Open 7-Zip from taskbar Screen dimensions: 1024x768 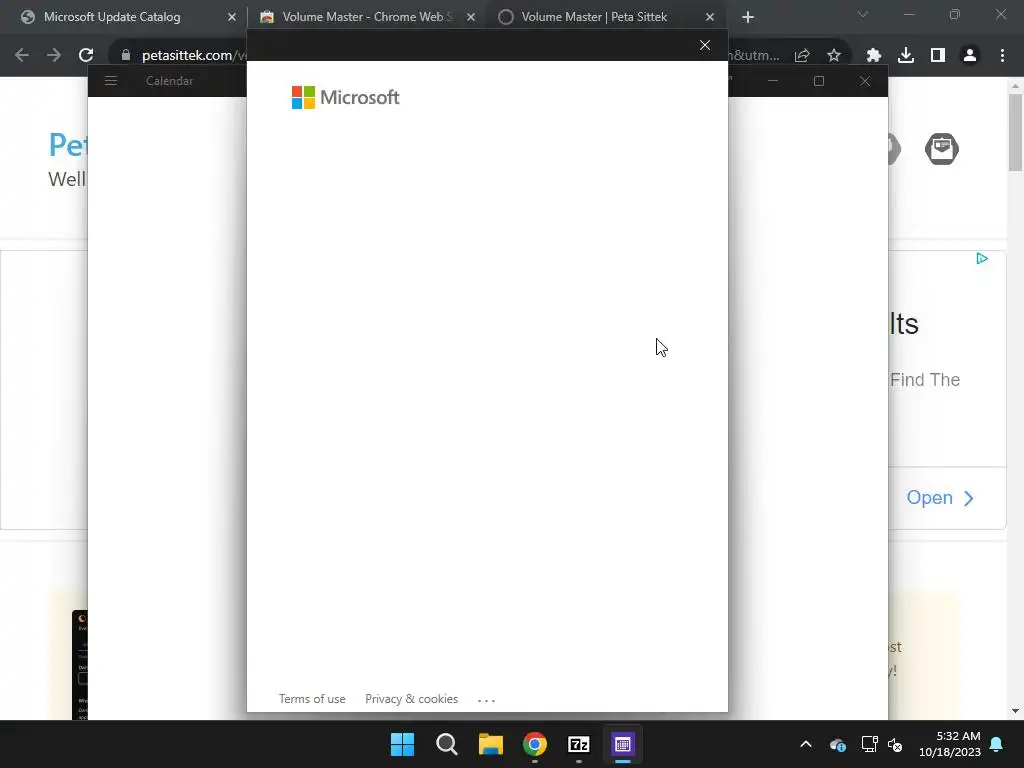click(x=579, y=744)
